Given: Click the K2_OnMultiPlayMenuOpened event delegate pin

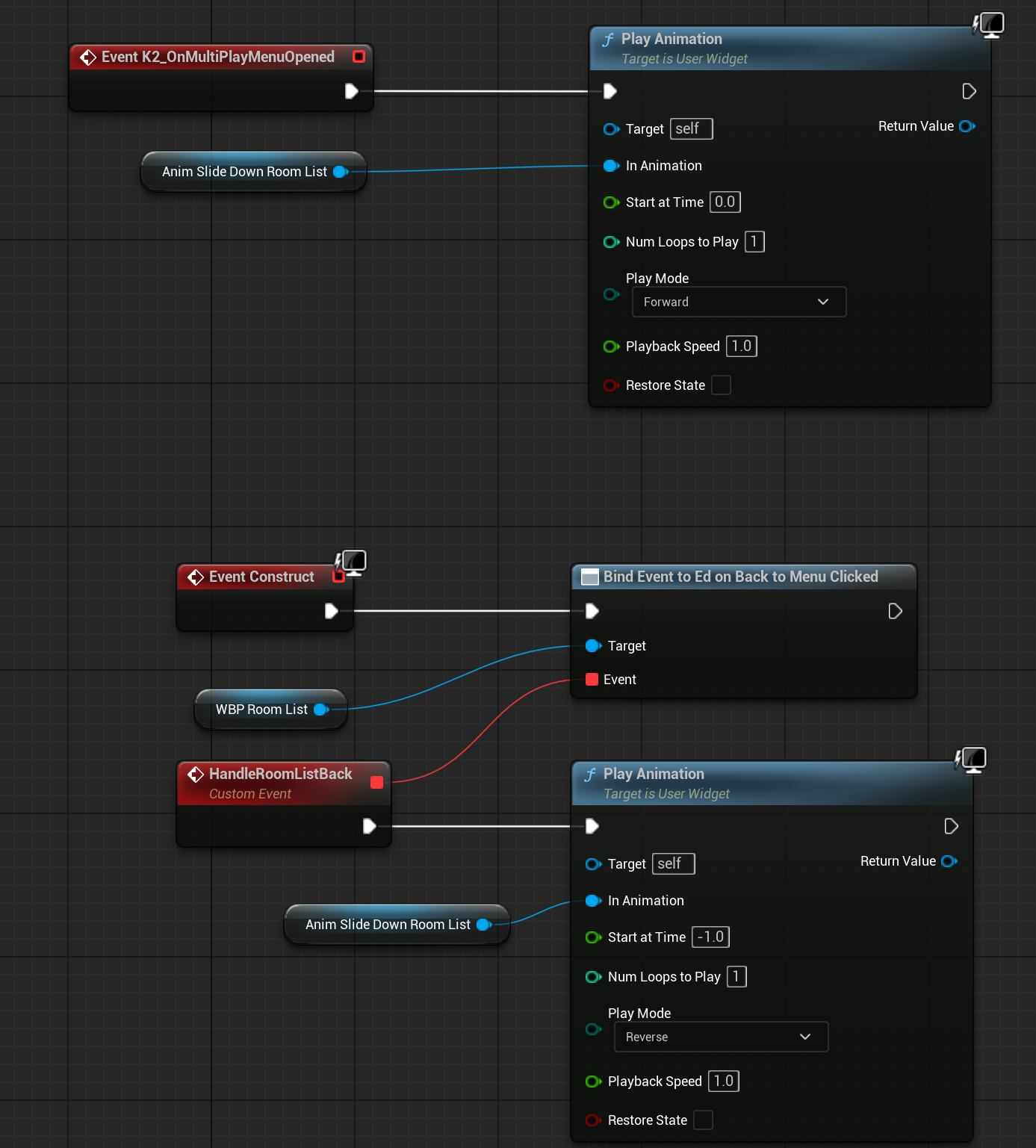Looking at the screenshot, I should tap(359, 57).
